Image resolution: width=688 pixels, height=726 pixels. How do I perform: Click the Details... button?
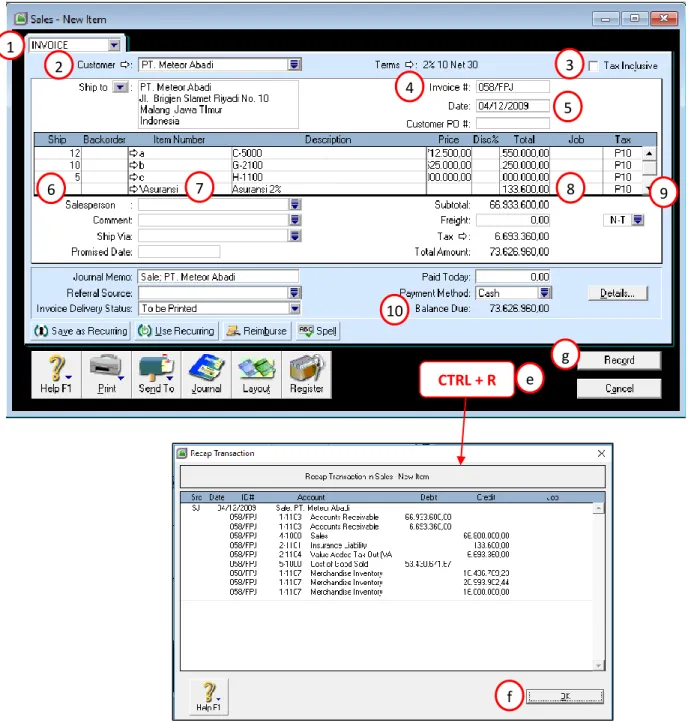point(618,293)
